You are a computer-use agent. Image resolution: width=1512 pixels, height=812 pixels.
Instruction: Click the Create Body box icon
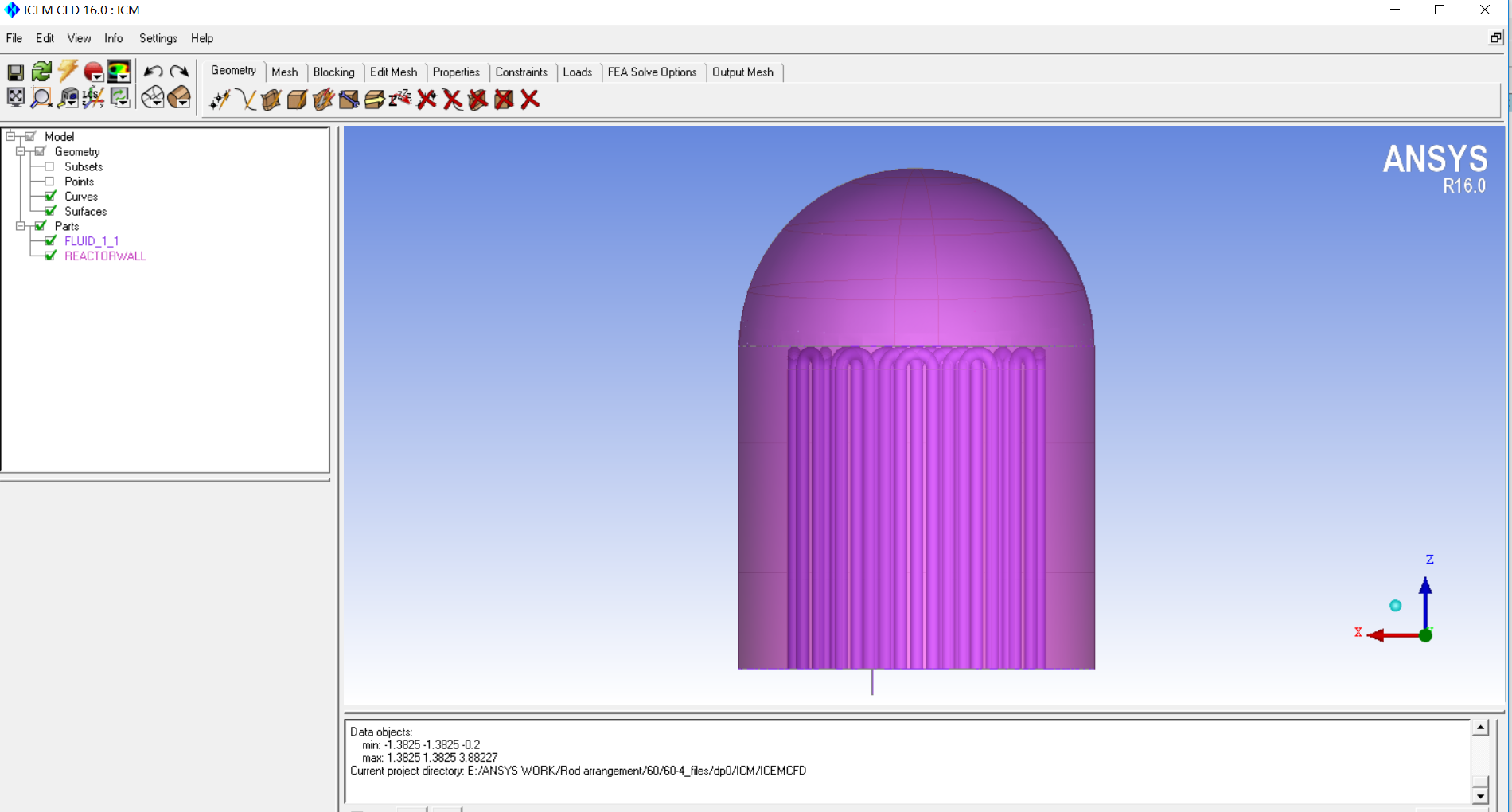(x=297, y=100)
